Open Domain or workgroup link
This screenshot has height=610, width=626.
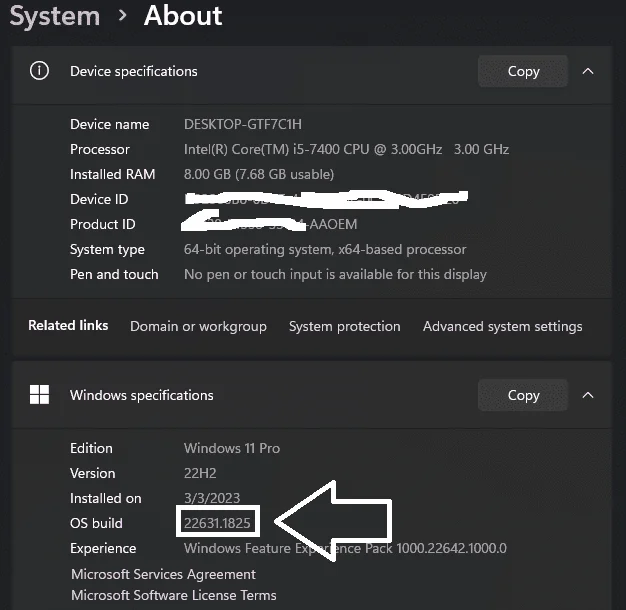(198, 327)
